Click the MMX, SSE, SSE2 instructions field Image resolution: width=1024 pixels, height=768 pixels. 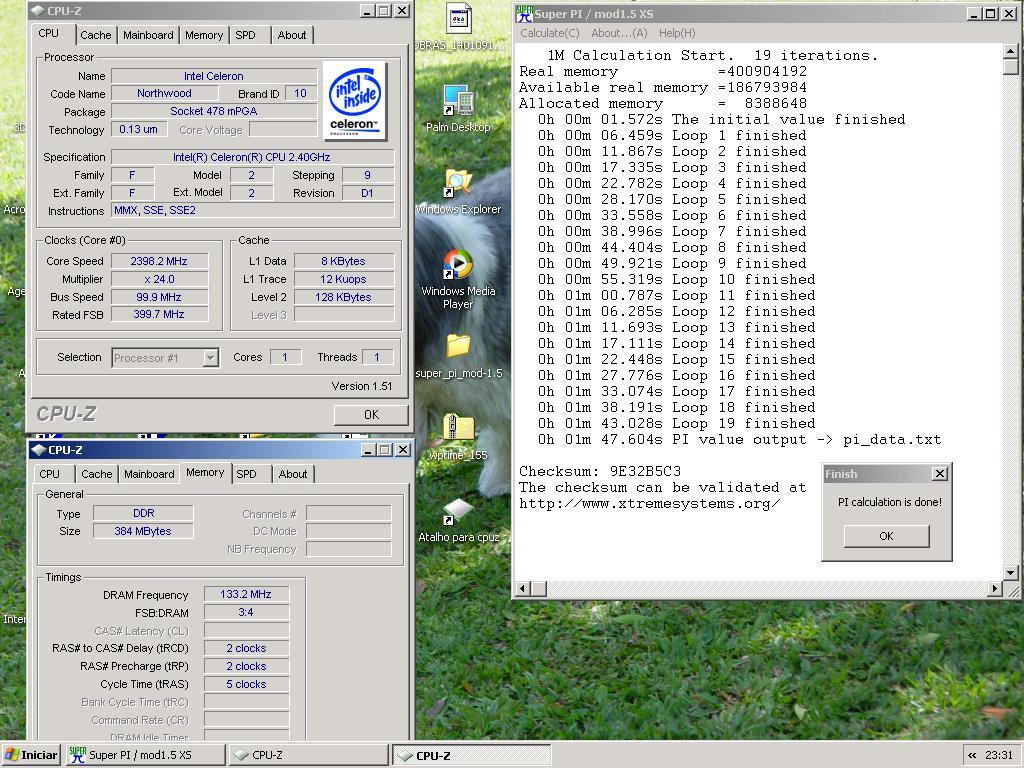click(x=253, y=210)
